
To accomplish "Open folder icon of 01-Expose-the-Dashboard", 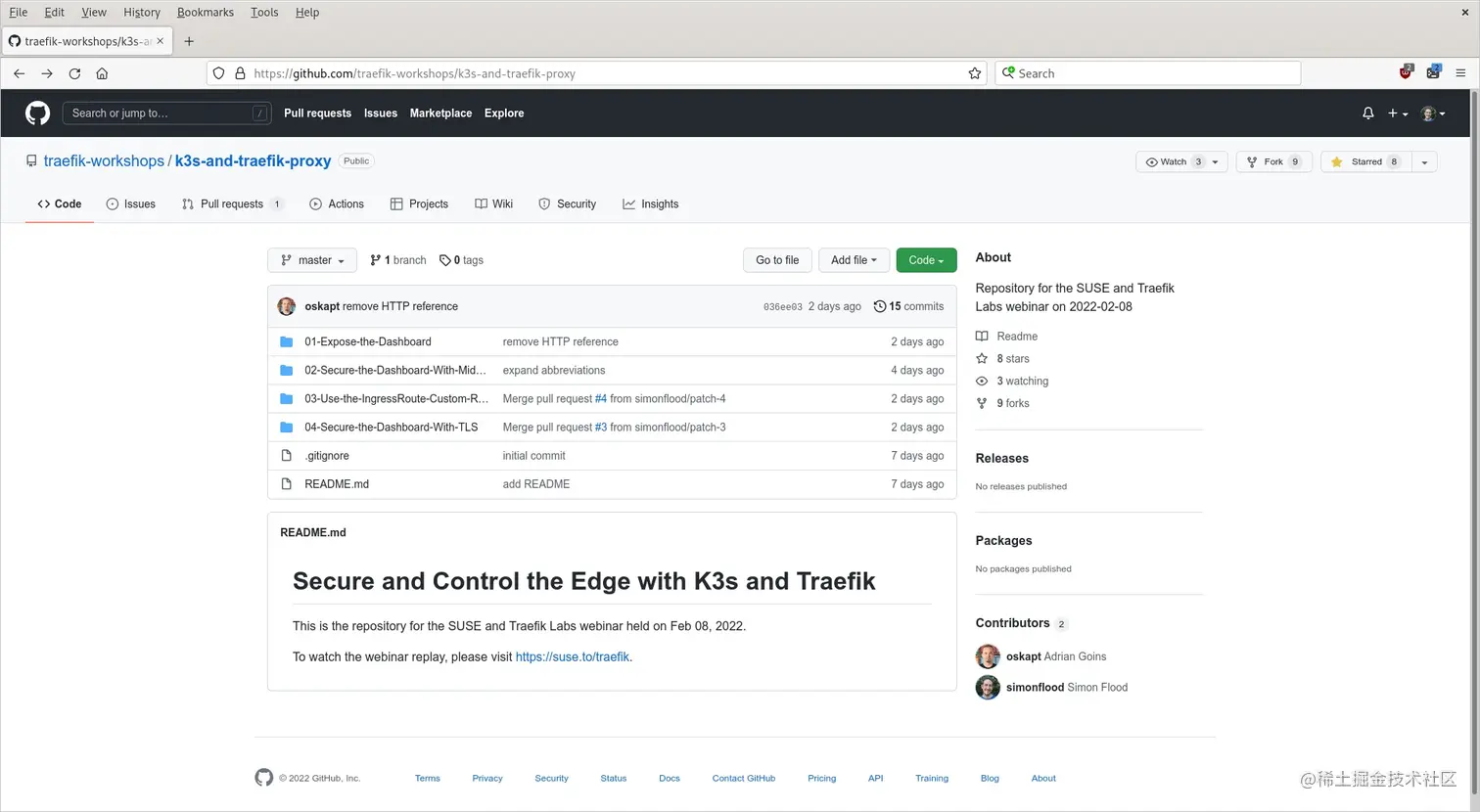I will click(287, 341).
